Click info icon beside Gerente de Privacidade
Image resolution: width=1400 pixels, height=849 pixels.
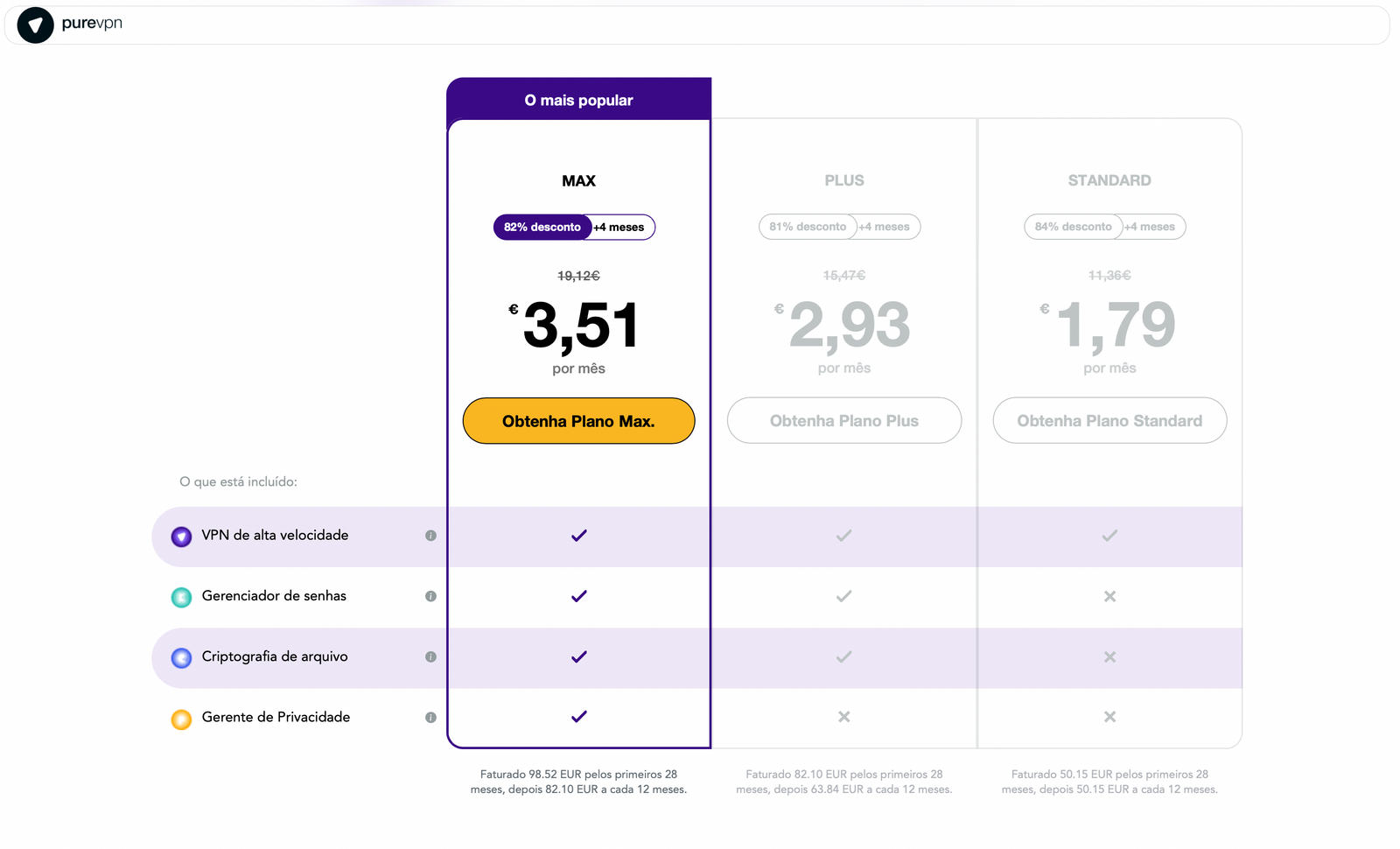coord(430,717)
